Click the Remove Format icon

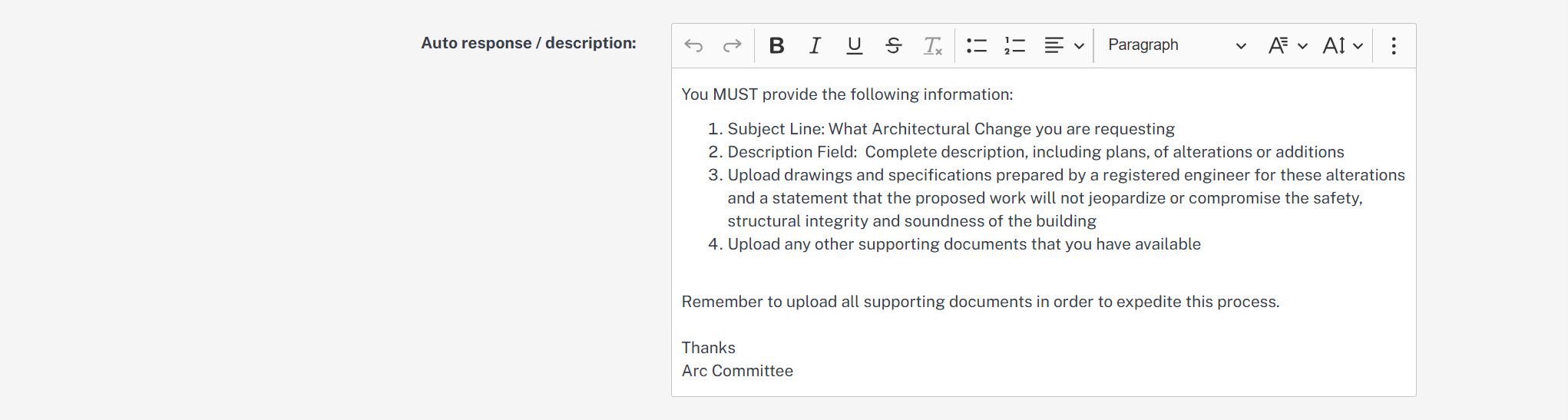932,45
